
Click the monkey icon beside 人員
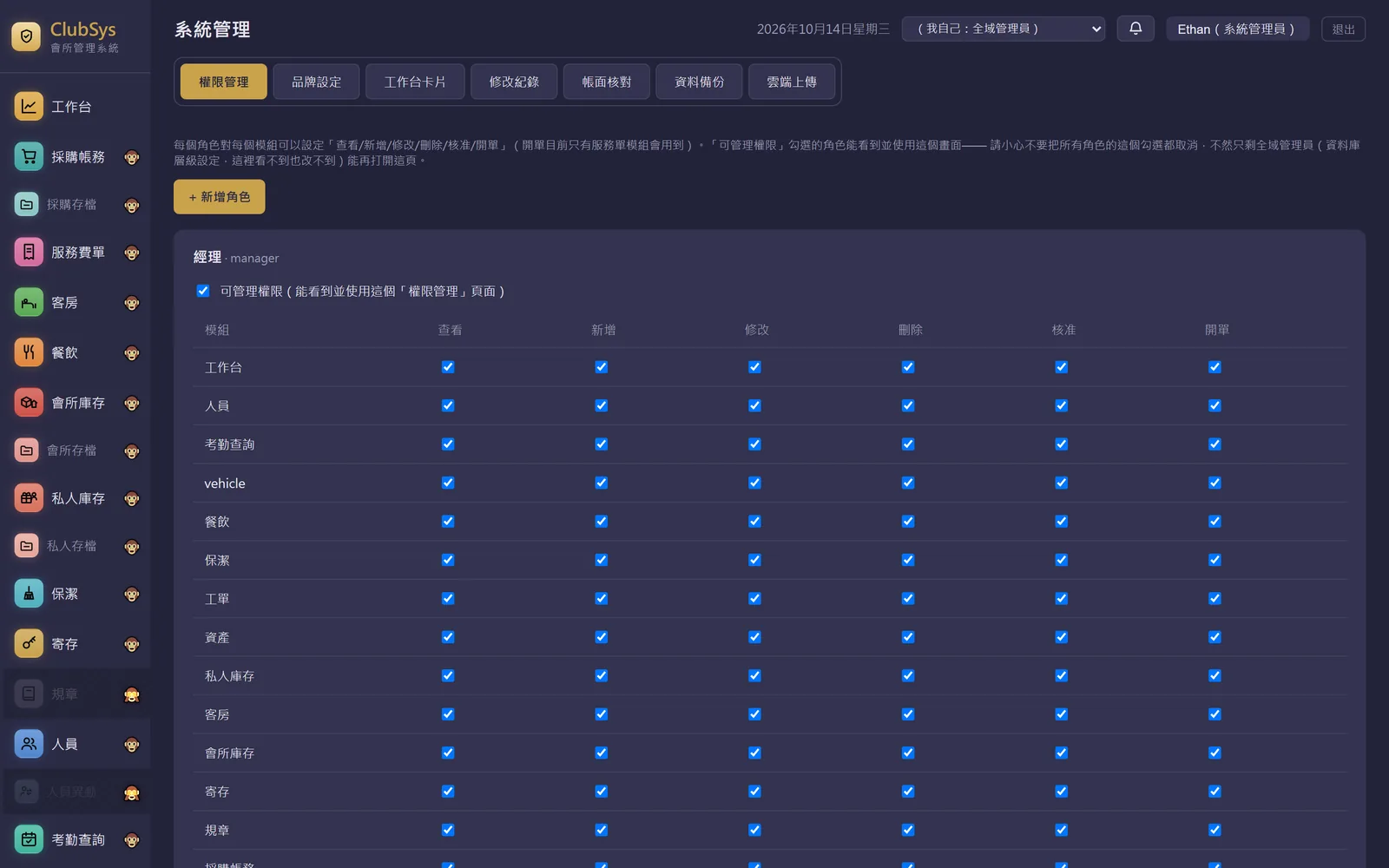pyautogui.click(x=132, y=745)
